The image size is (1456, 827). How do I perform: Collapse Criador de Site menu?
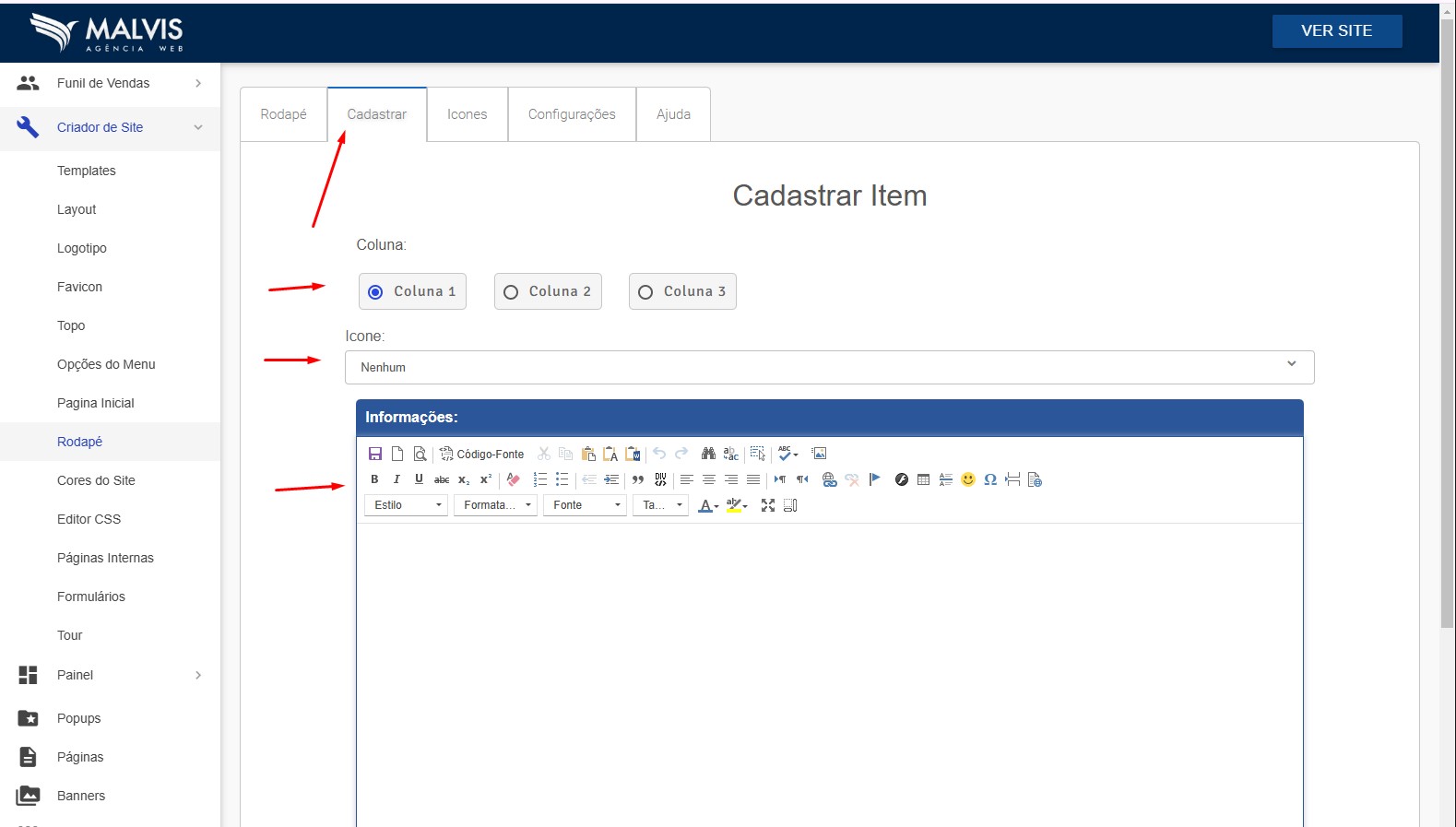pos(111,127)
